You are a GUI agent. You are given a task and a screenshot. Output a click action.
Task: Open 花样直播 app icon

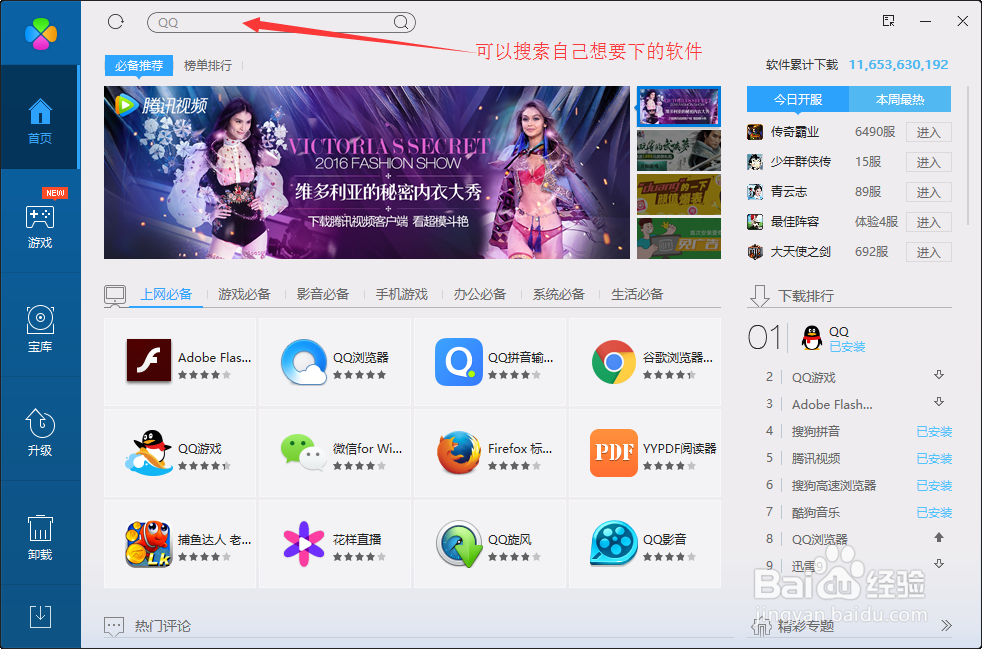304,544
